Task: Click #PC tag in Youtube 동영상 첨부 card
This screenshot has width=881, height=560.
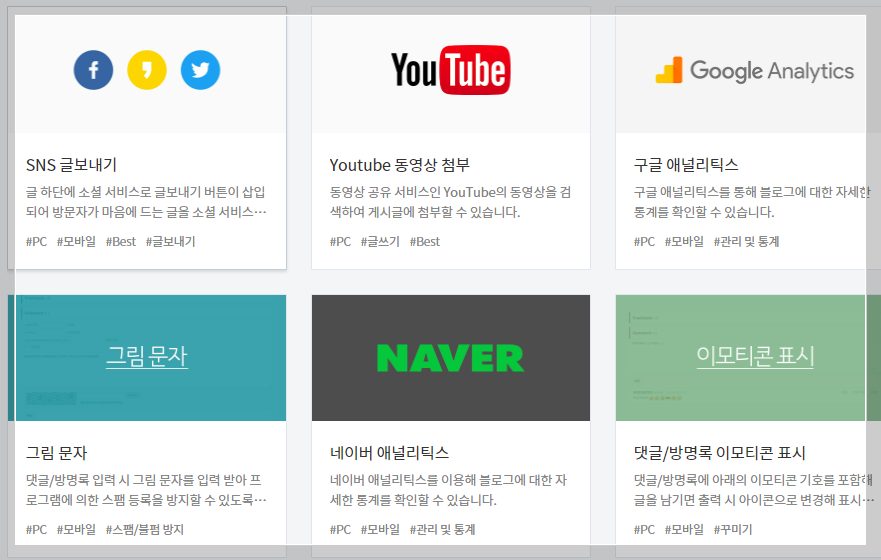Action: (340, 242)
